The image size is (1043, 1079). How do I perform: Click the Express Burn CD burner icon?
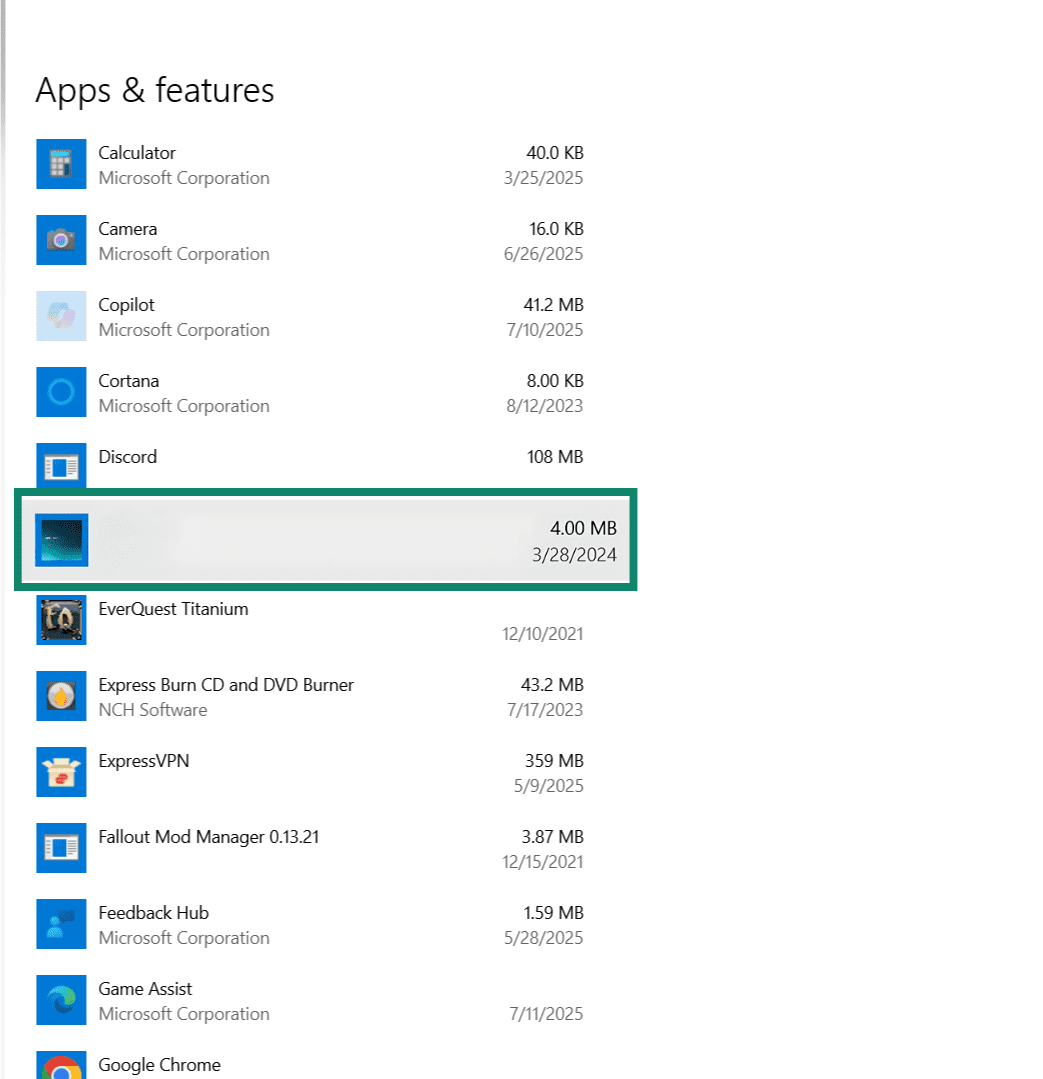point(61,696)
